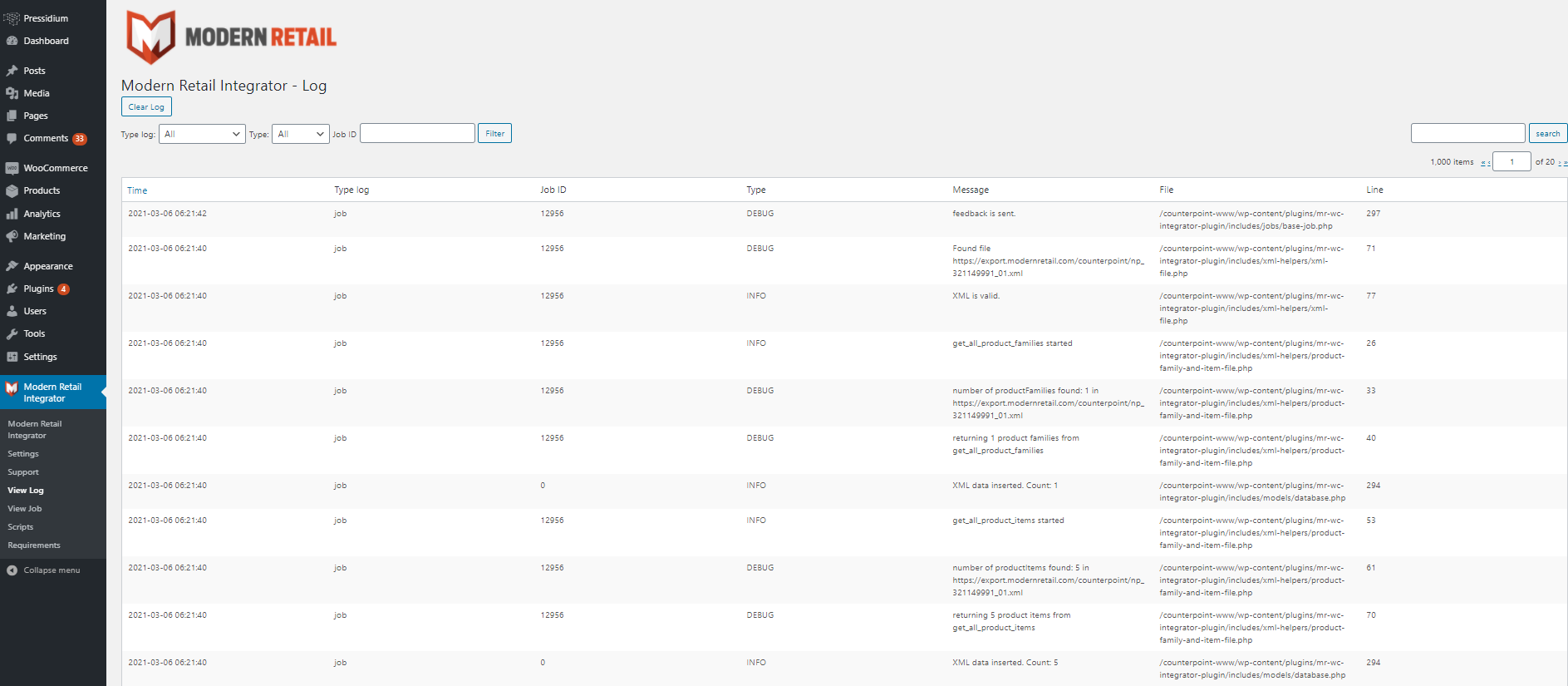Open Users via the person icon
The image size is (1568, 686).
12,311
